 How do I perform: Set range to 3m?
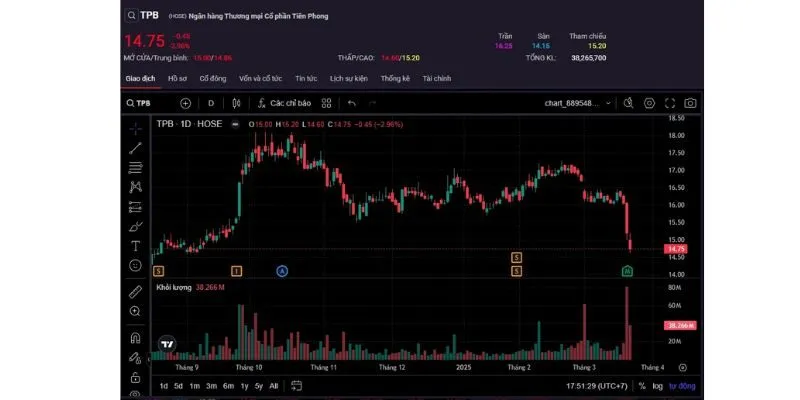coord(211,386)
